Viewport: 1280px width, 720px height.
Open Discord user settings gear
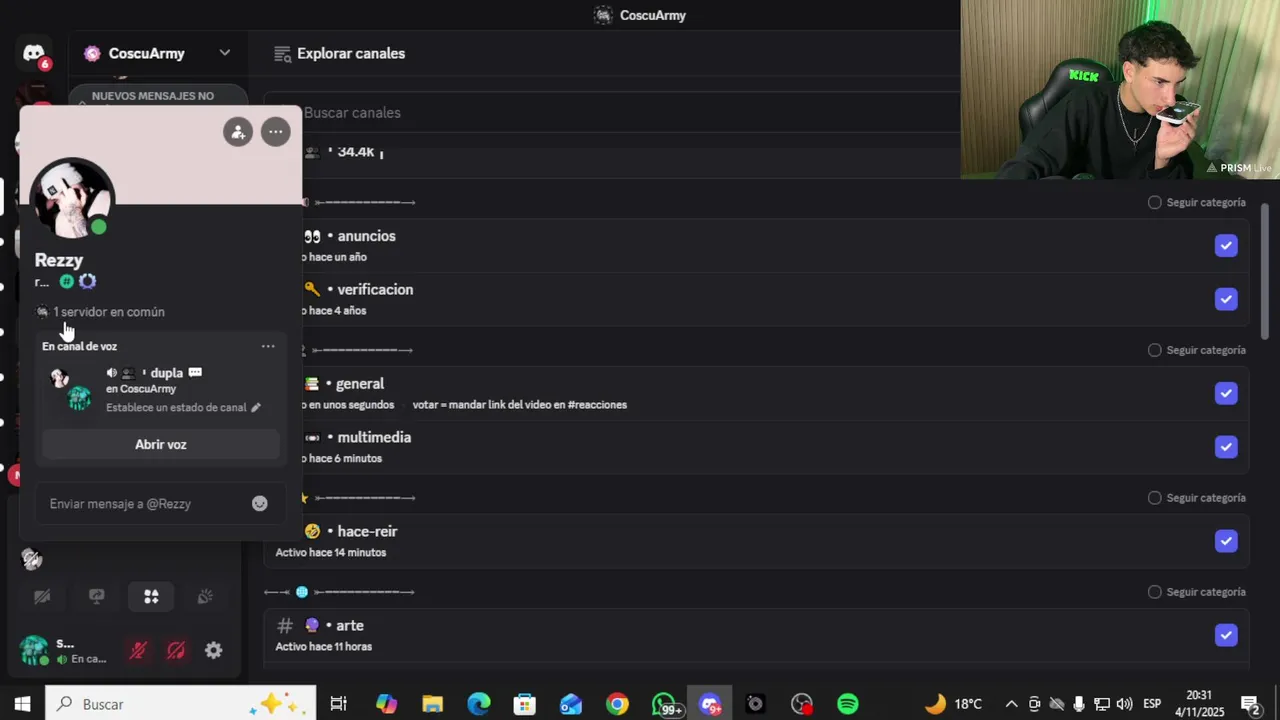(213, 650)
